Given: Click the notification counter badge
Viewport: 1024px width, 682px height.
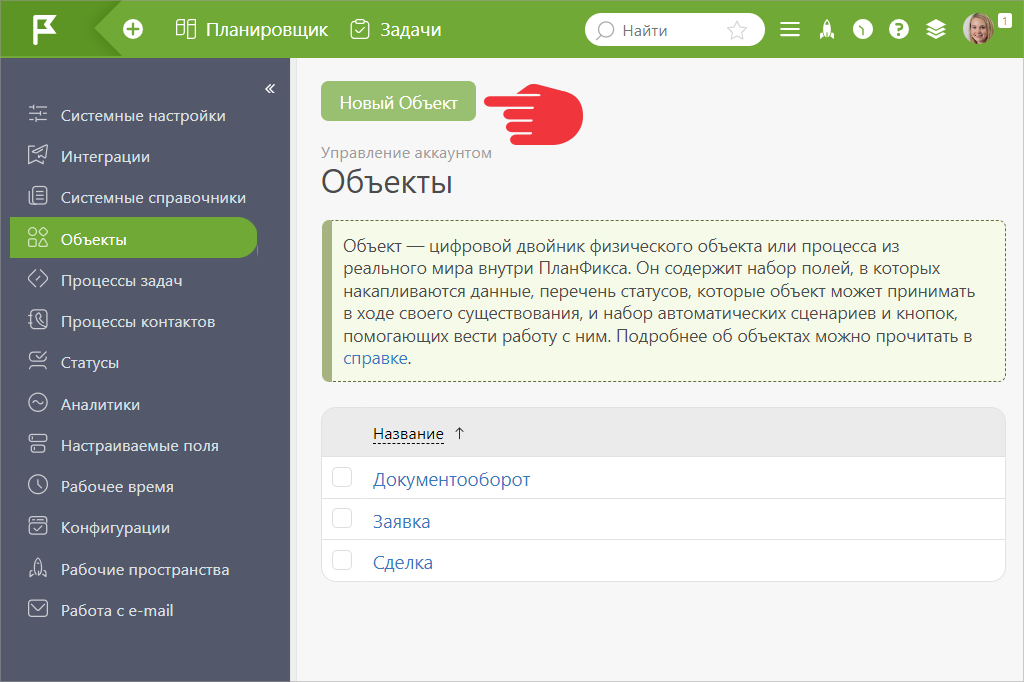Looking at the screenshot, I should [1004, 21].
